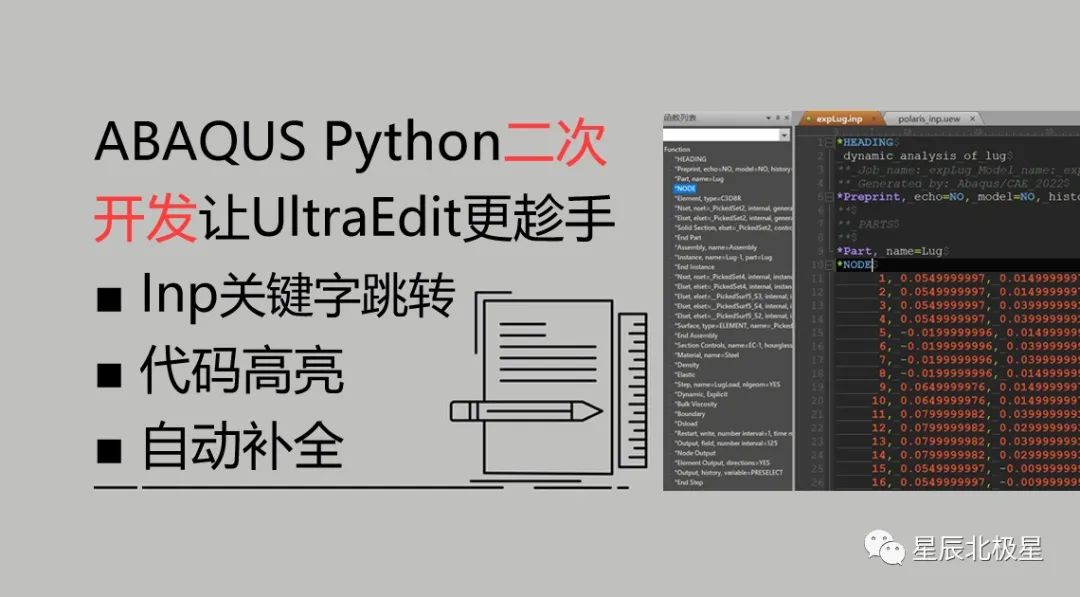Jump to '*Assembly, name=Assembly' entry
Viewport: 1080px width, 597px height.
pyautogui.click(x=715, y=247)
